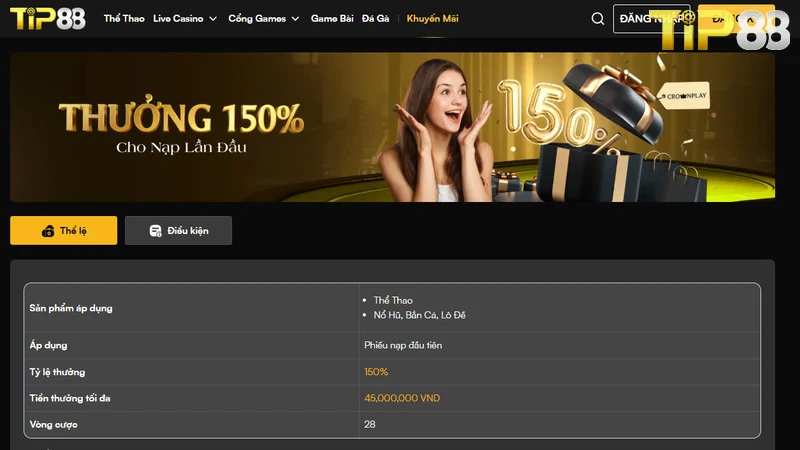Open the Thể Thao menu item
The width and height of the screenshot is (800, 450).
(124, 18)
